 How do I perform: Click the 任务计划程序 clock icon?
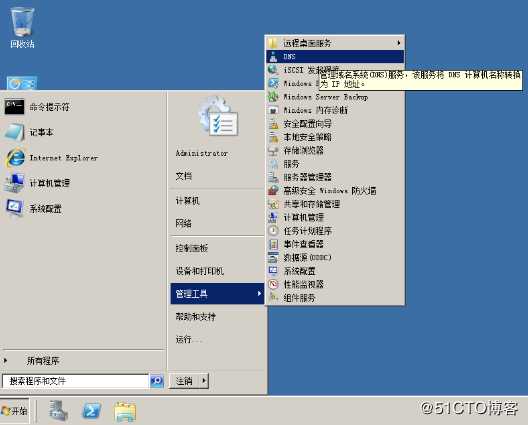click(273, 231)
